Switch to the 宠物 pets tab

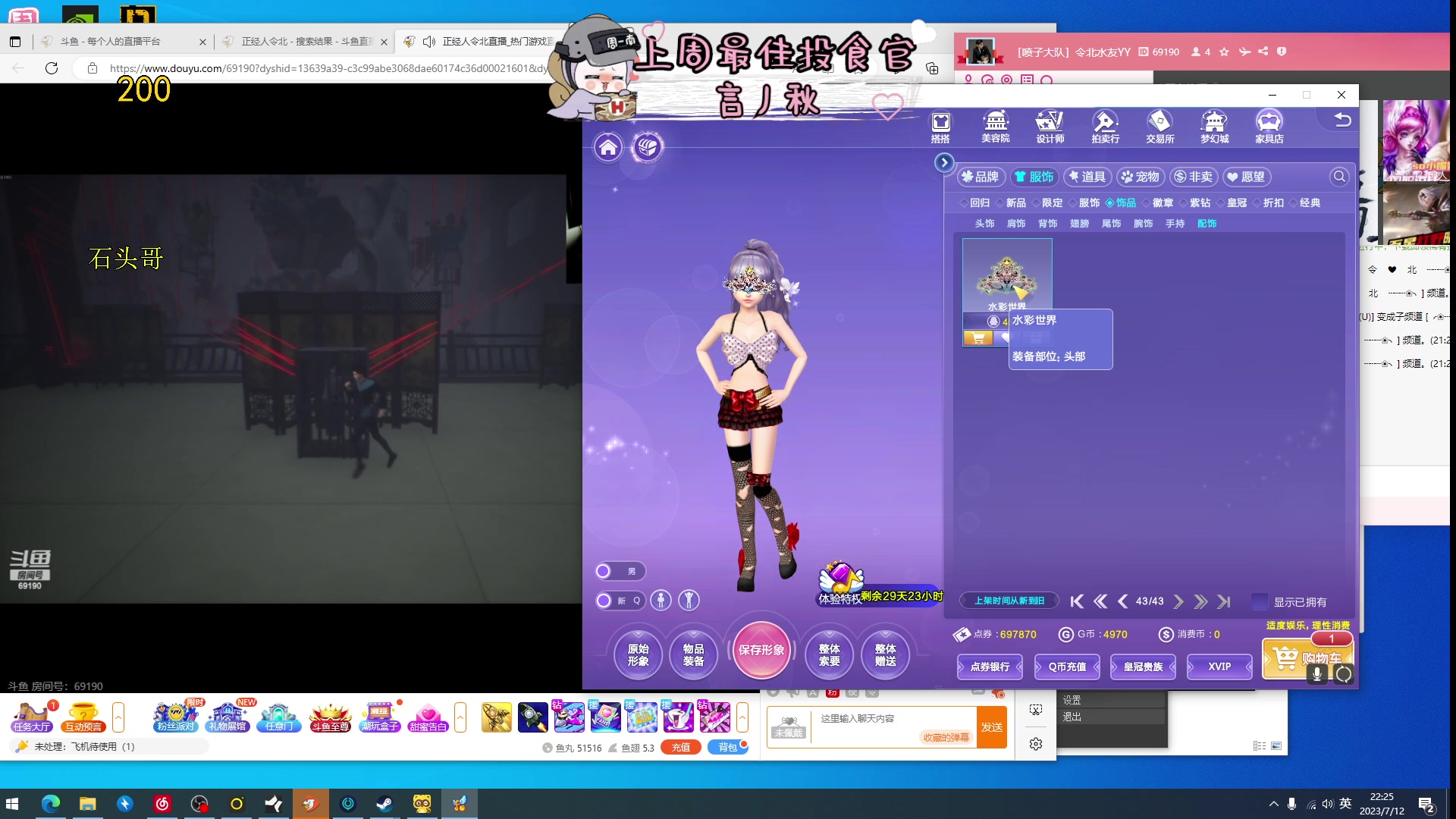coord(1141,177)
